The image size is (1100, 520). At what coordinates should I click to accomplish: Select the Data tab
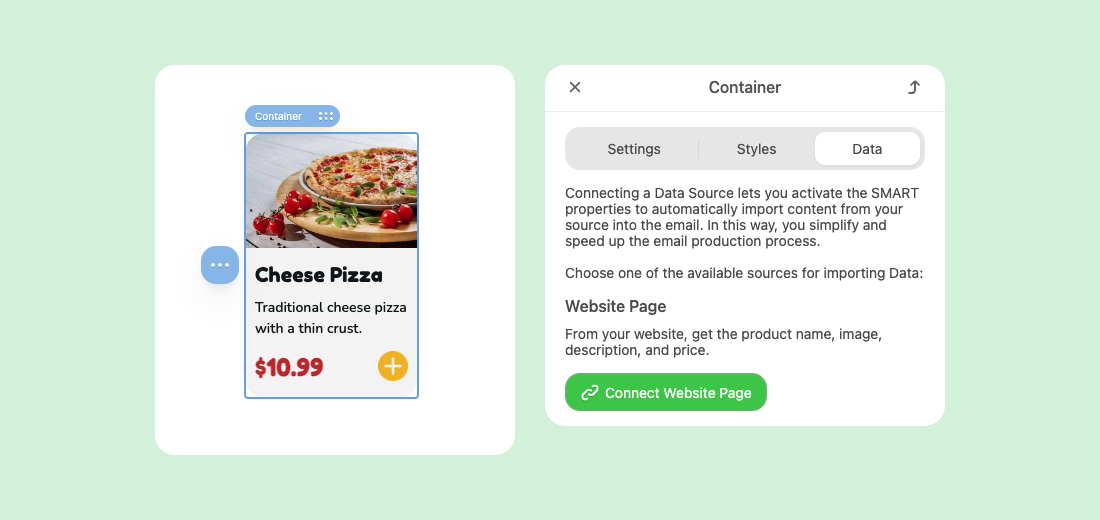(867, 149)
